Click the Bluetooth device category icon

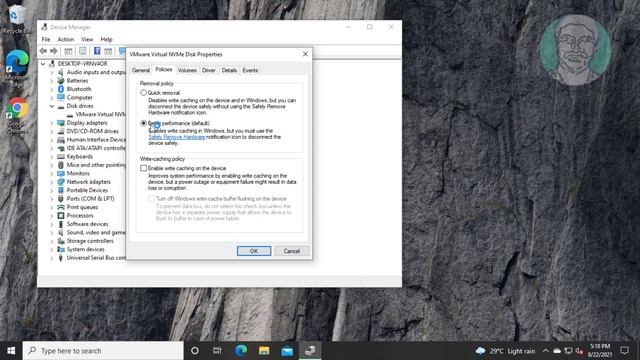pos(61,89)
